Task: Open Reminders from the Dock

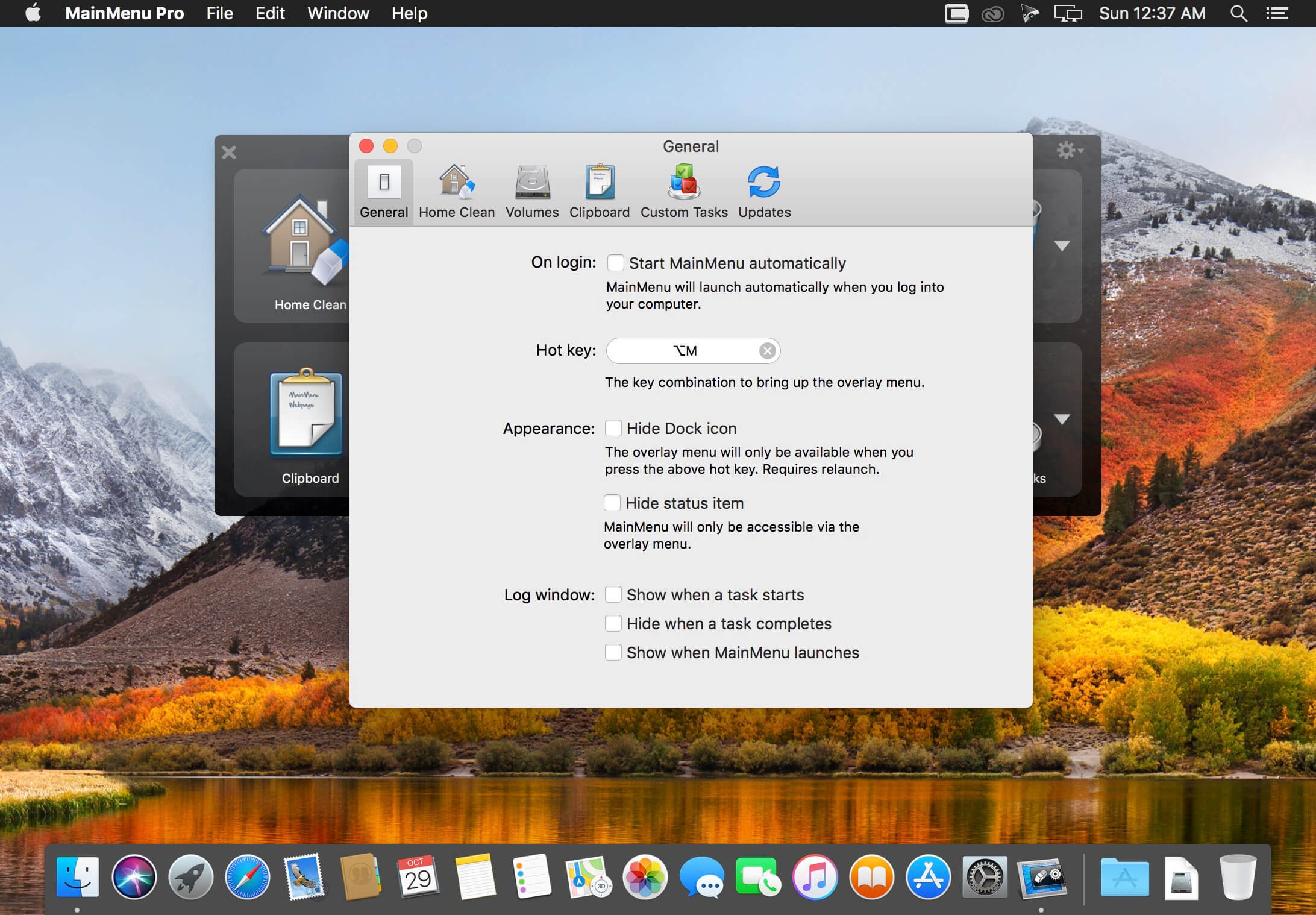Action: point(531,876)
